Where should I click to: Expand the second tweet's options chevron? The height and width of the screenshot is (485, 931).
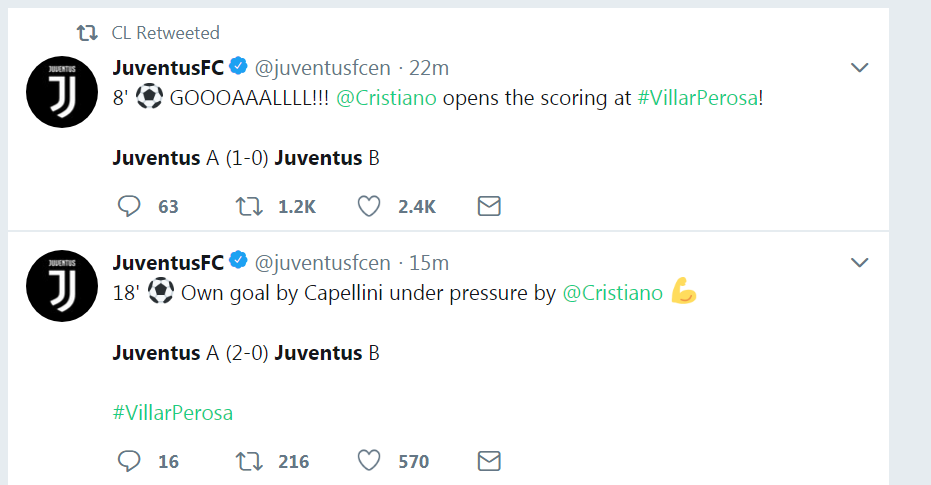pos(859,263)
